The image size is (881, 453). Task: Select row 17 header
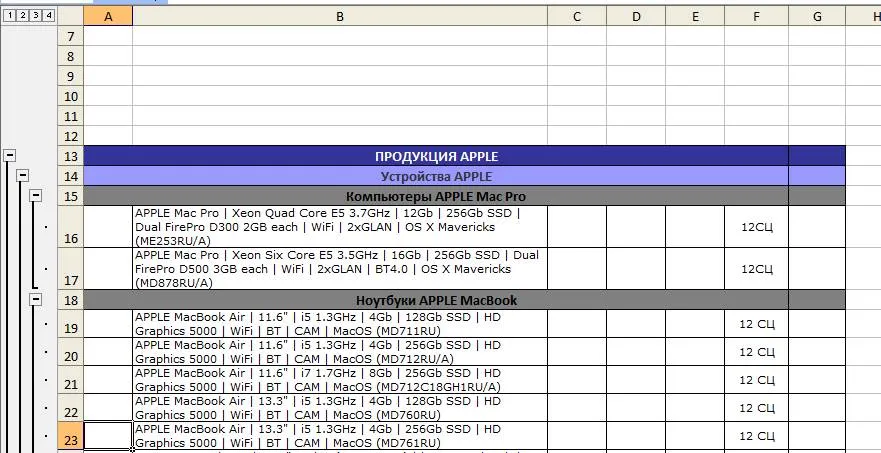[x=70, y=269]
